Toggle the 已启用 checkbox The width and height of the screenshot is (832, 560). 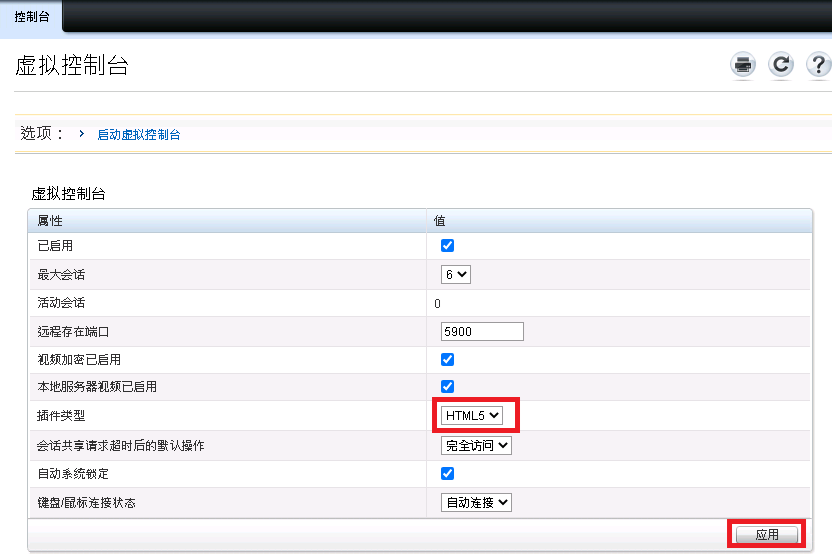[448, 246]
